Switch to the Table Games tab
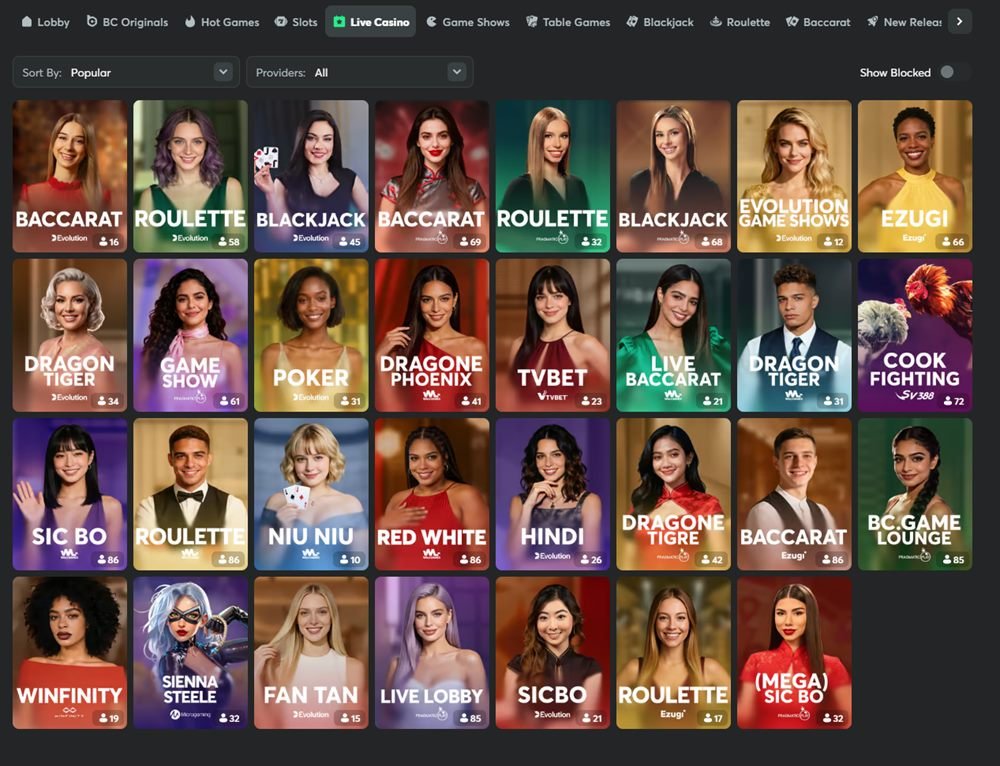This screenshot has height=766, width=1000. click(x=568, y=22)
